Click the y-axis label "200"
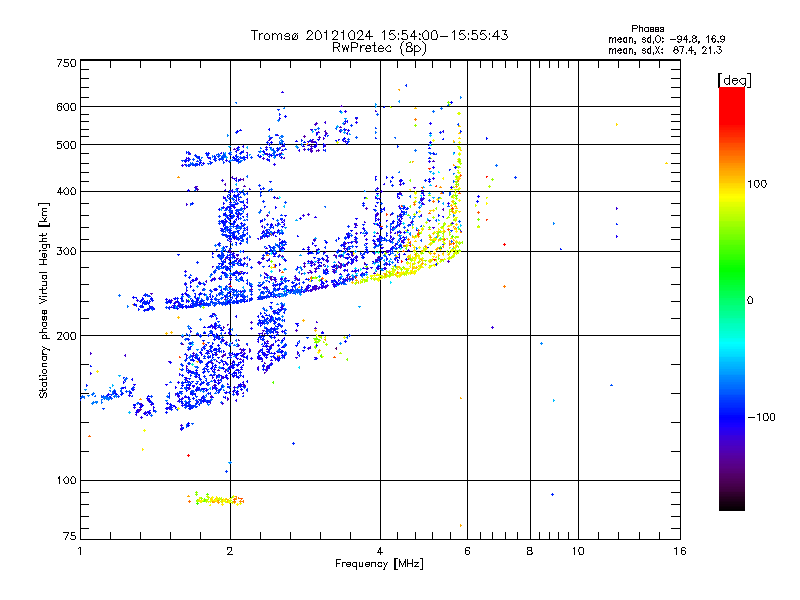The height and width of the screenshot is (600, 800). pos(66,336)
